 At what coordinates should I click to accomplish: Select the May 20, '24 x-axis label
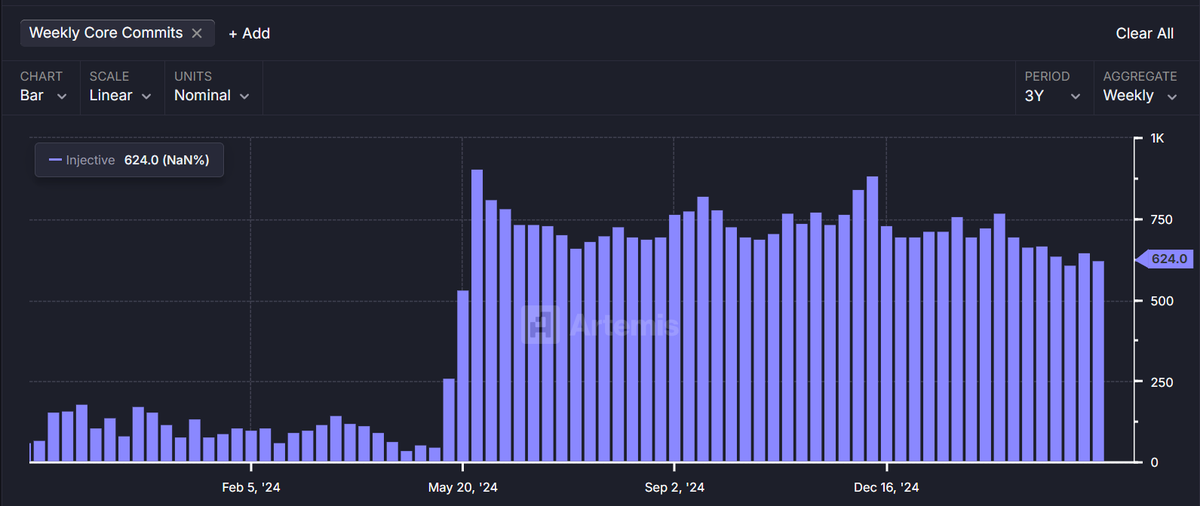point(462,487)
